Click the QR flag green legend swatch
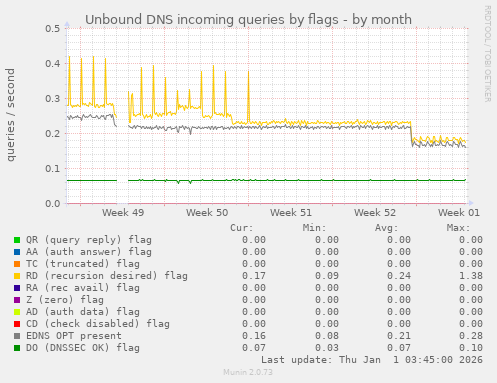This screenshot has height=383, width=497. 17,240
